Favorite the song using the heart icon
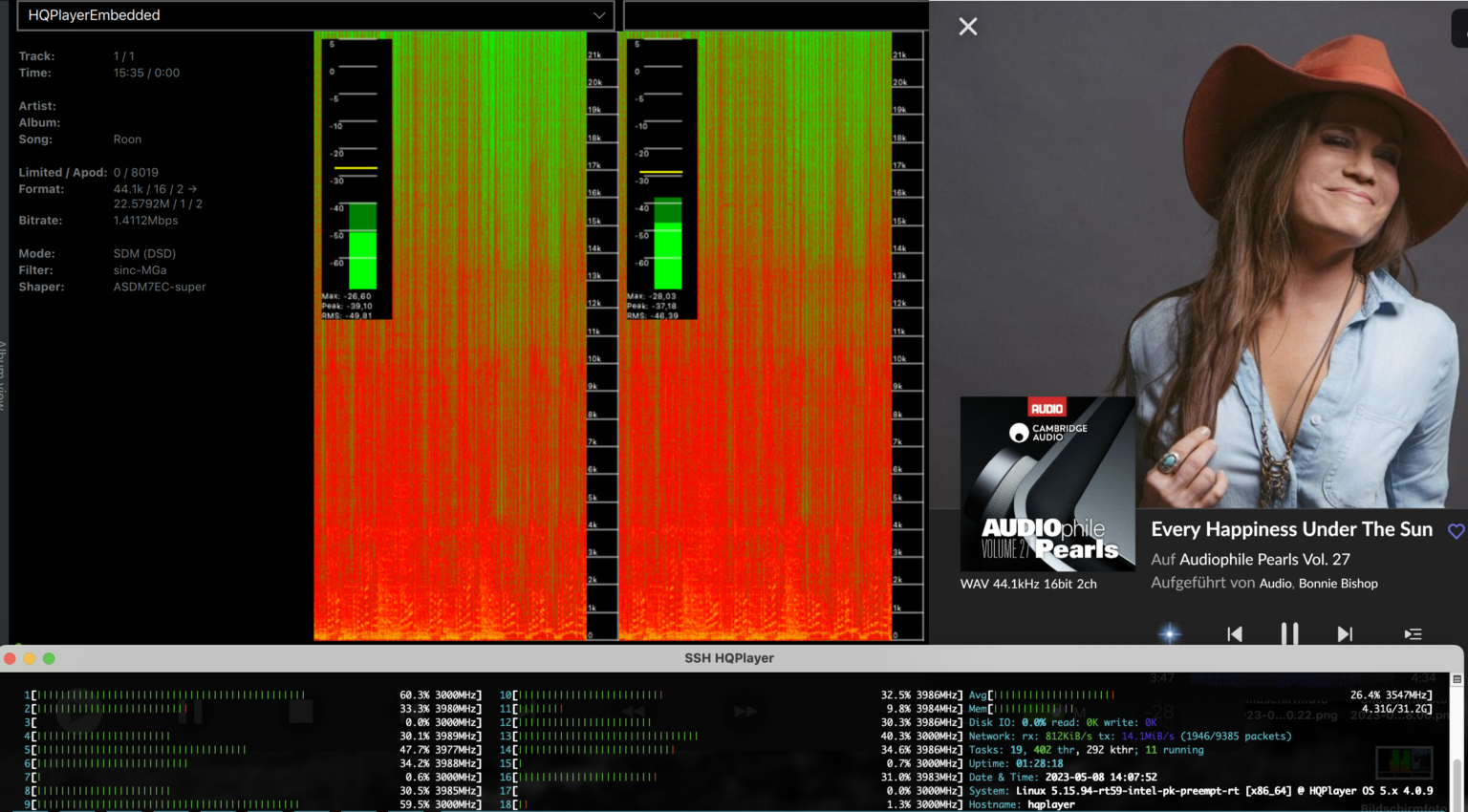The image size is (1468, 812). tap(1456, 531)
